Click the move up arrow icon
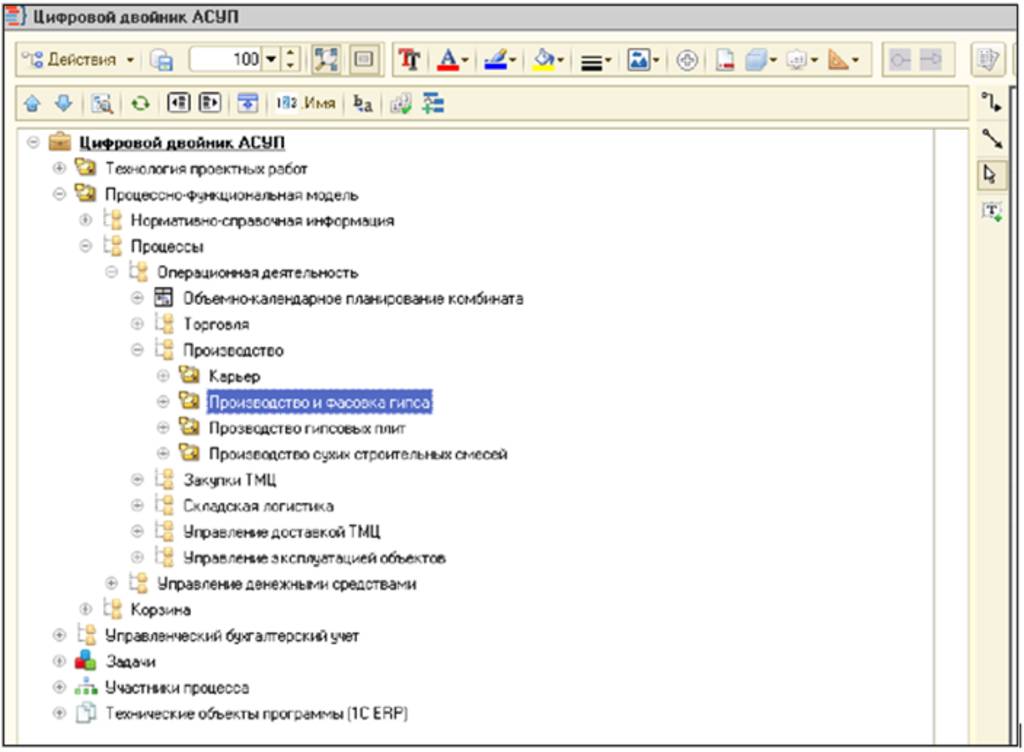Viewport: 1024px width, 752px height. (x=31, y=103)
